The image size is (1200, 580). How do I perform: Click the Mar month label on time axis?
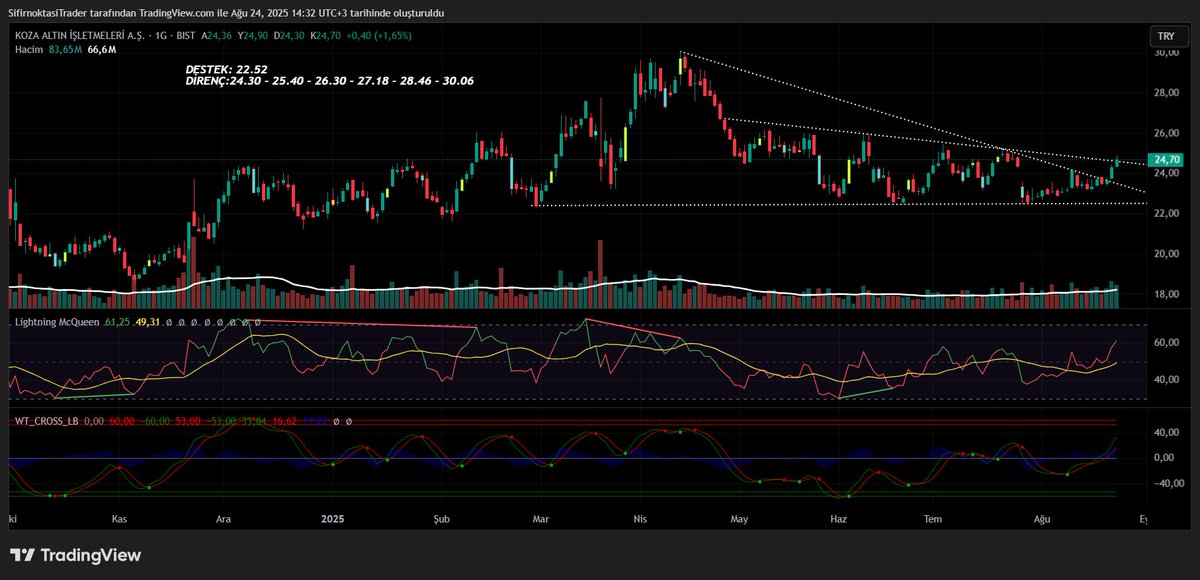point(541,520)
